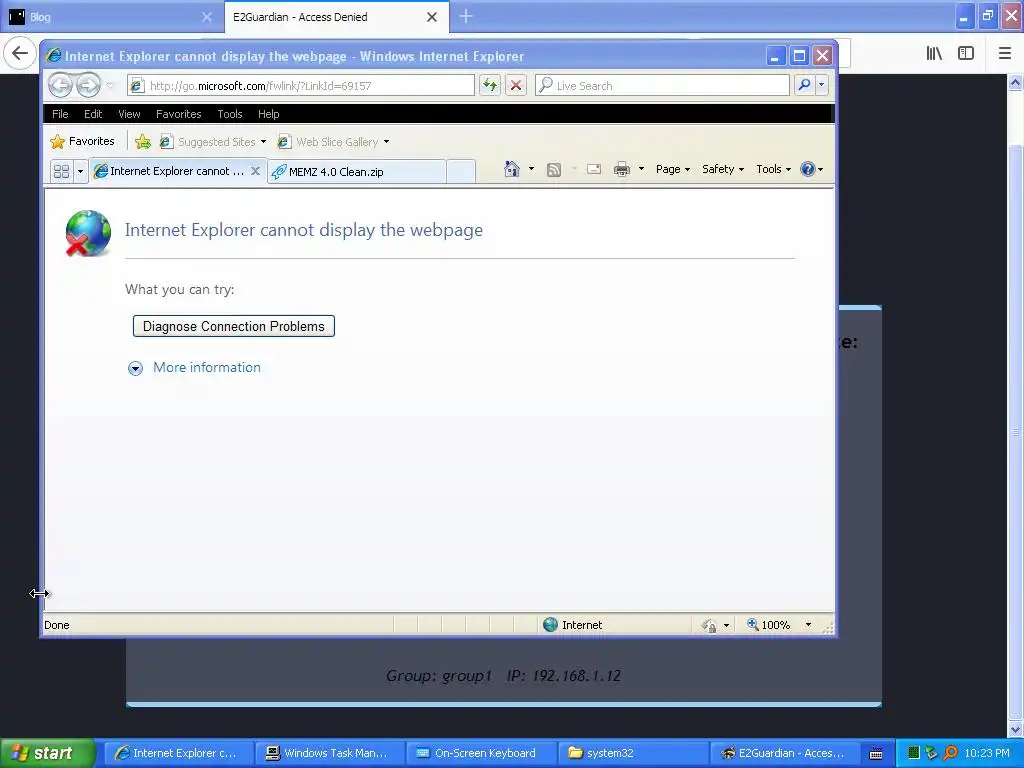Open the Help menu

tap(268, 114)
